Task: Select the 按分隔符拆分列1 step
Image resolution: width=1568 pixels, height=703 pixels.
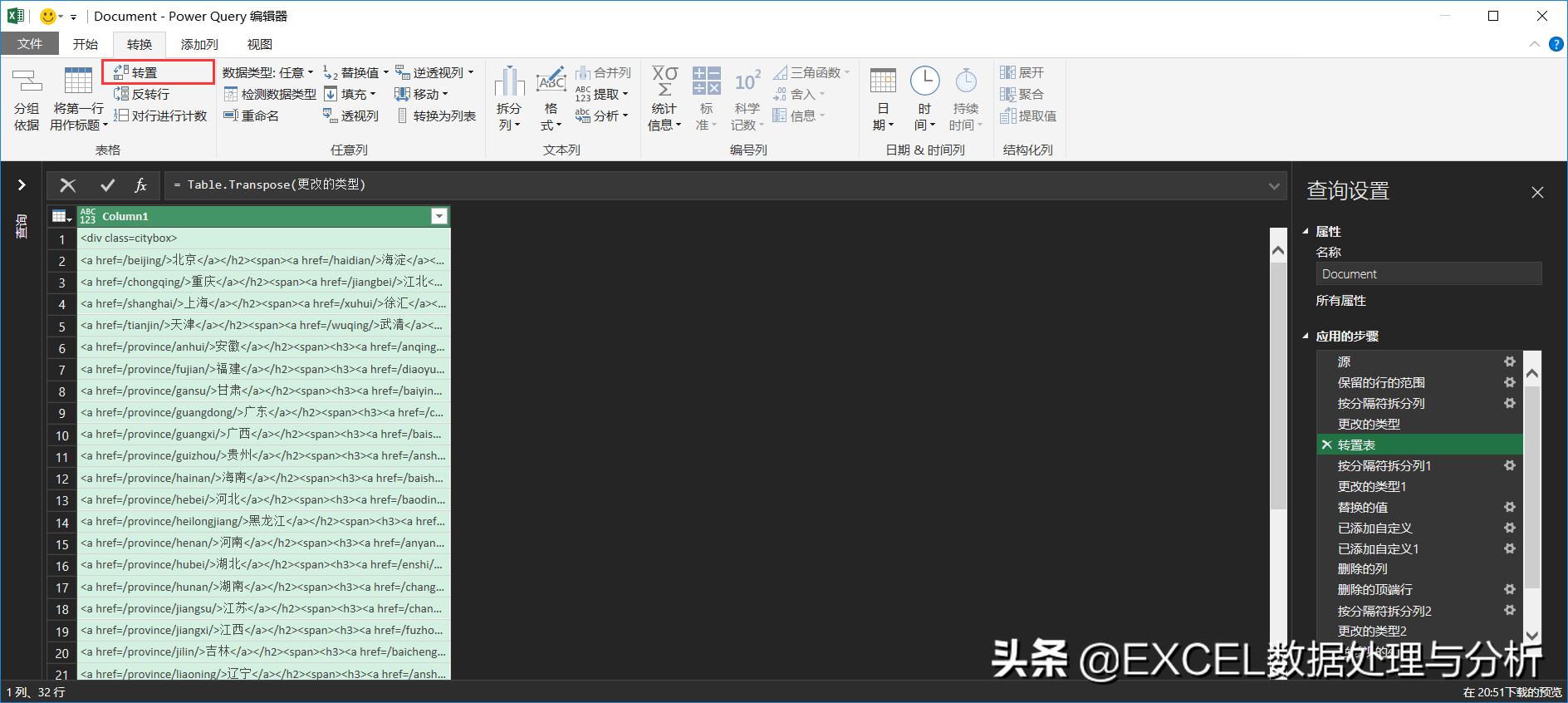Action: click(x=1420, y=465)
